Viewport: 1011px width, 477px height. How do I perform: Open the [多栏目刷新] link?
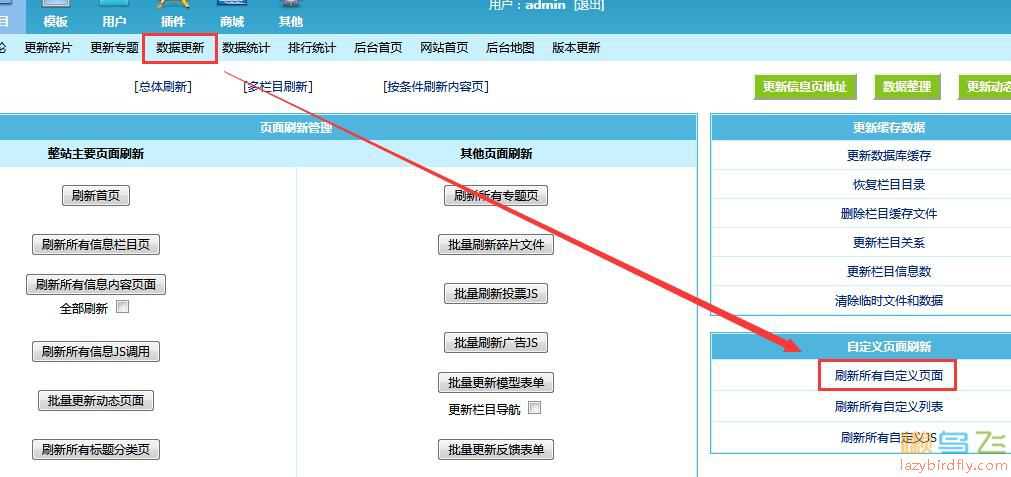point(278,87)
